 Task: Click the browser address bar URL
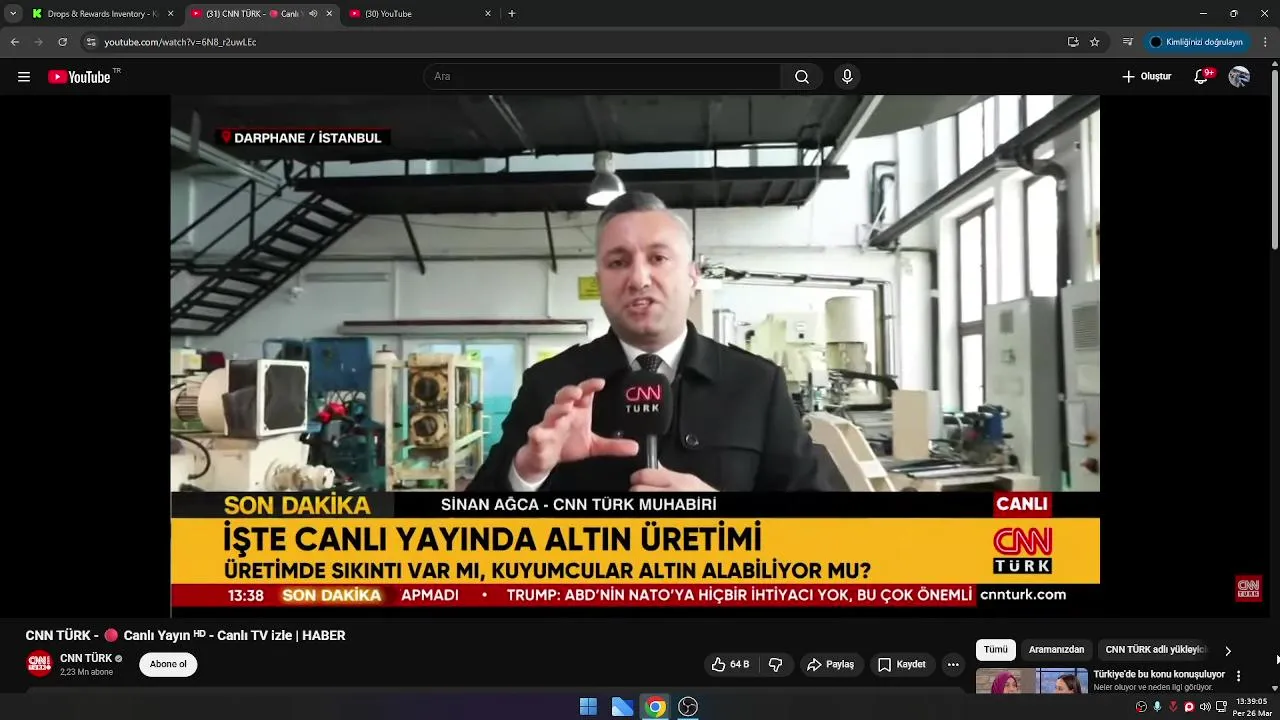[181, 42]
